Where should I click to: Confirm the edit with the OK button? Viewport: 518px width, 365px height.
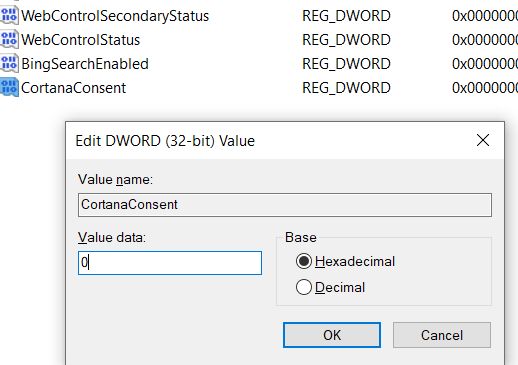(332, 335)
